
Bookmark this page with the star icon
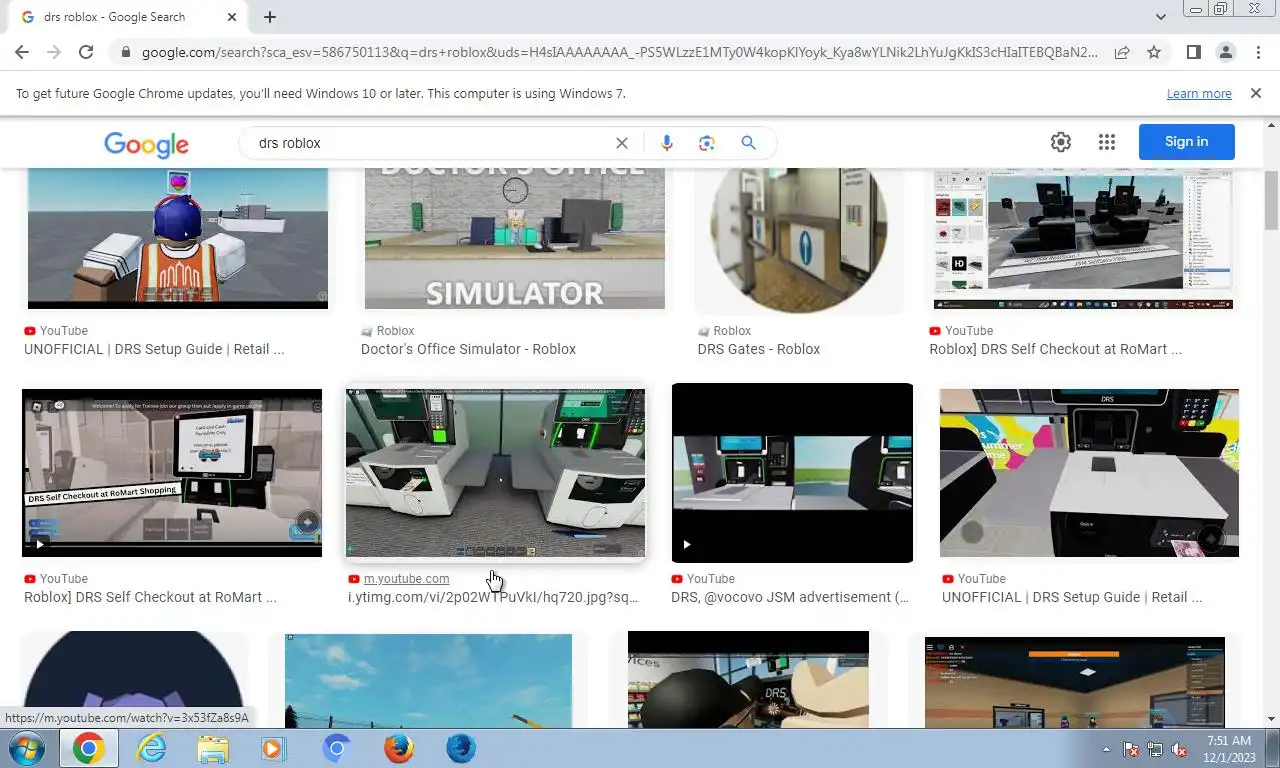[1154, 52]
